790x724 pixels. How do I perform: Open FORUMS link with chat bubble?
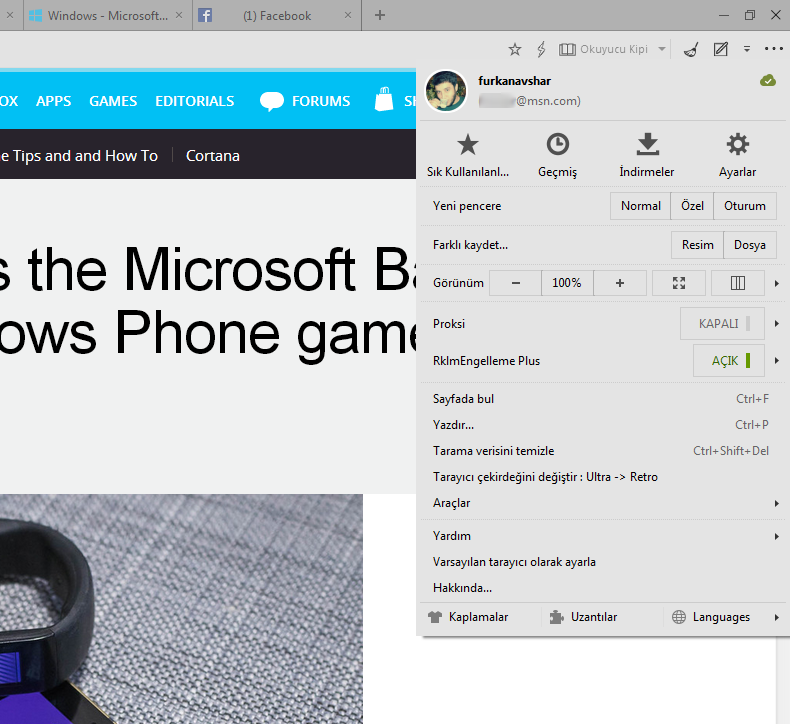[x=305, y=101]
